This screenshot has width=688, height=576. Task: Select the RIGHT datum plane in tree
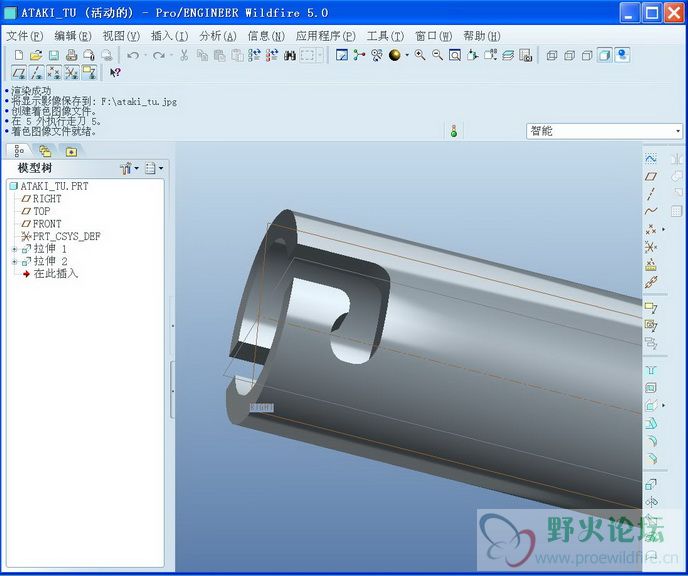pyautogui.click(x=42, y=199)
